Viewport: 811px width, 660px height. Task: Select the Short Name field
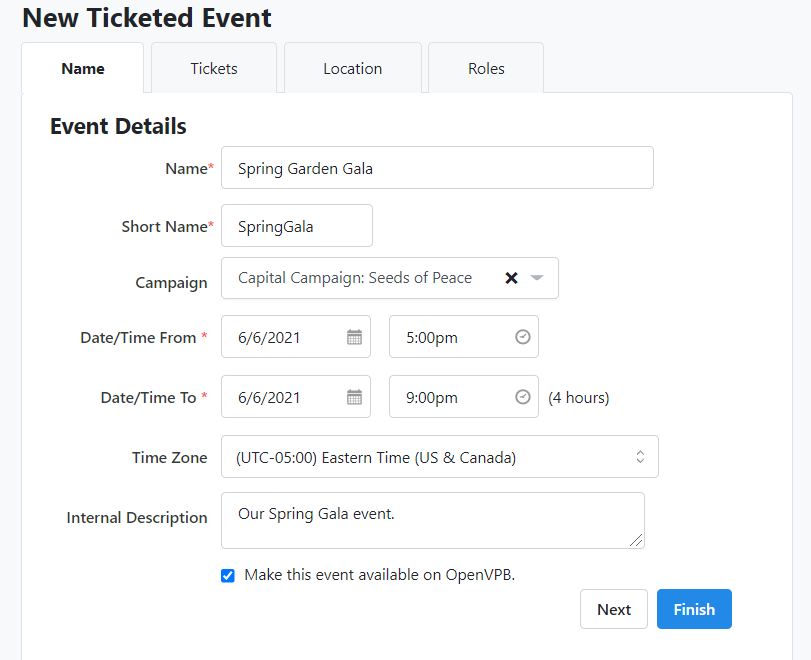pos(296,225)
